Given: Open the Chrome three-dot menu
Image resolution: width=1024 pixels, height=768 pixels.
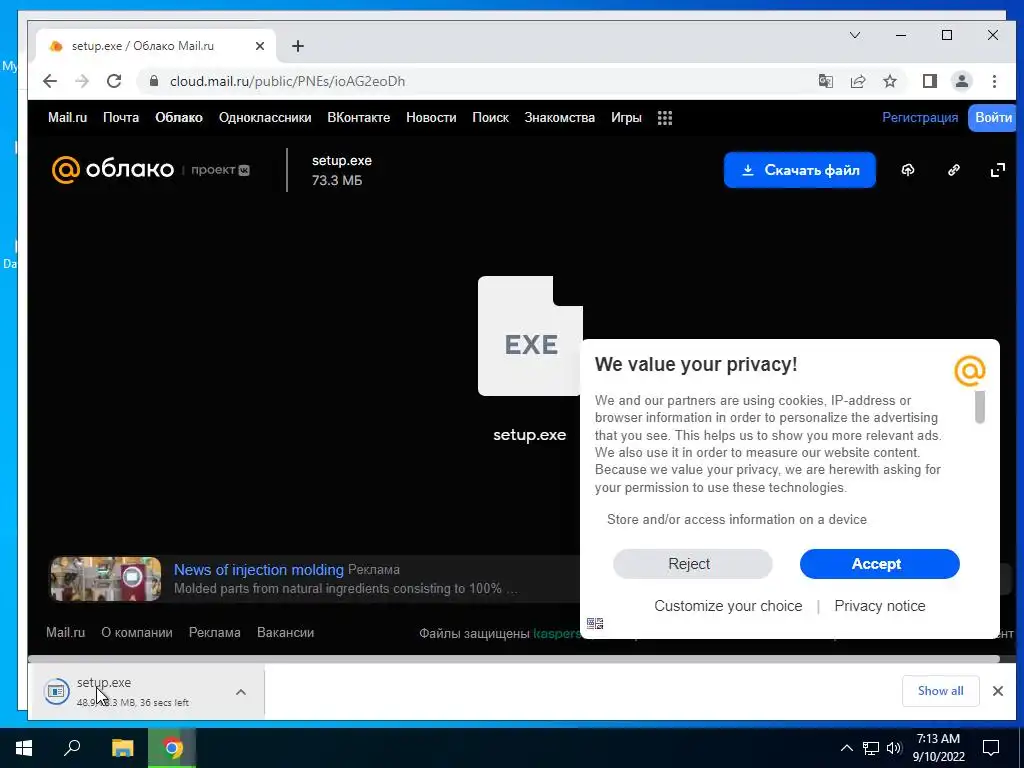Looking at the screenshot, I should (x=994, y=81).
